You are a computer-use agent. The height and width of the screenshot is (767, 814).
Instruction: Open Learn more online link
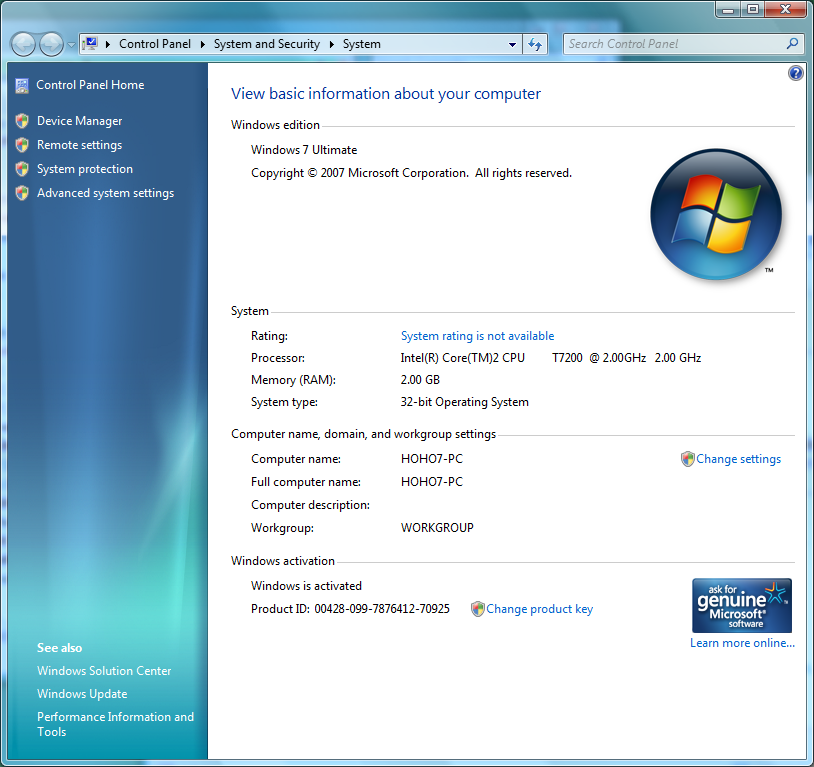(x=742, y=643)
